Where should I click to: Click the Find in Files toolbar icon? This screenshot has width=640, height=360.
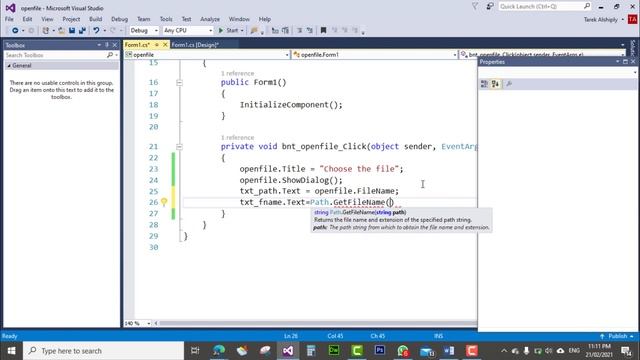[254, 31]
